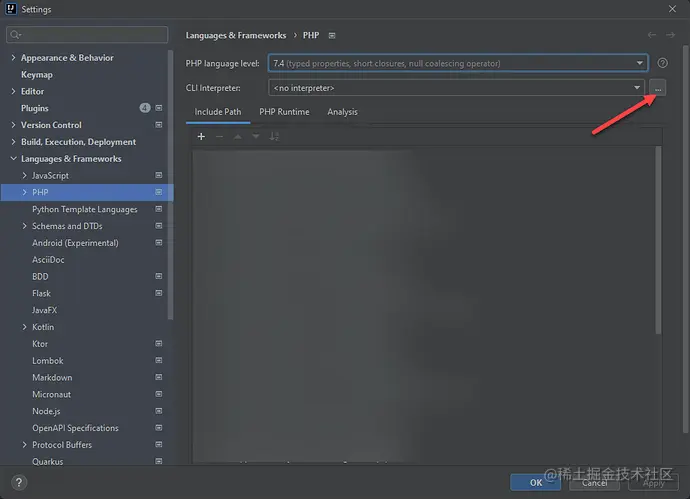
Task: Click project-level icon next to Schemas and DTDs
Action: pos(159,226)
